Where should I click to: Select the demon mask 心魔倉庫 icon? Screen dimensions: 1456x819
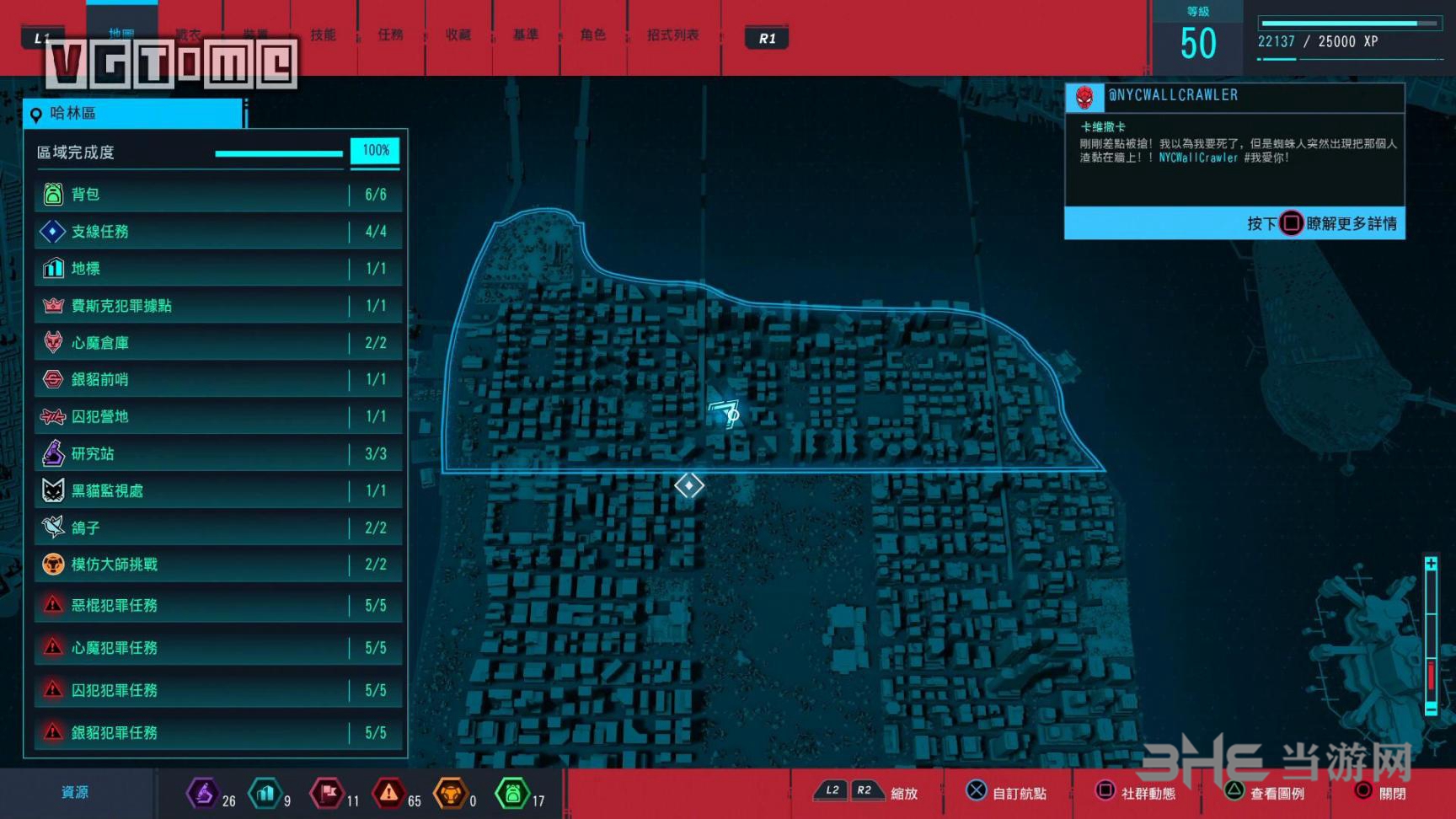tap(53, 342)
